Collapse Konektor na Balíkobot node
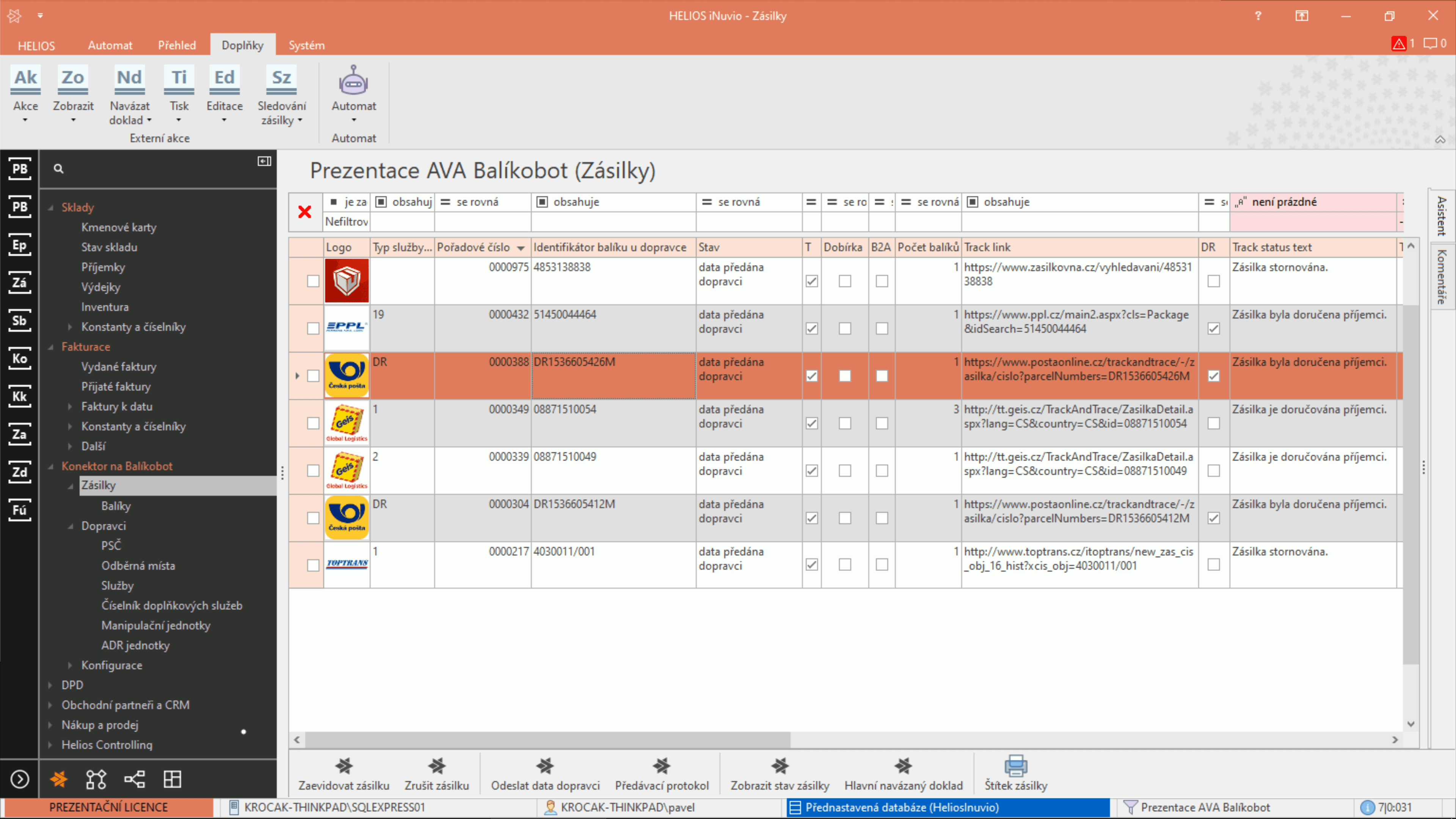Screen dimensions: 1456x819 (x=51, y=466)
